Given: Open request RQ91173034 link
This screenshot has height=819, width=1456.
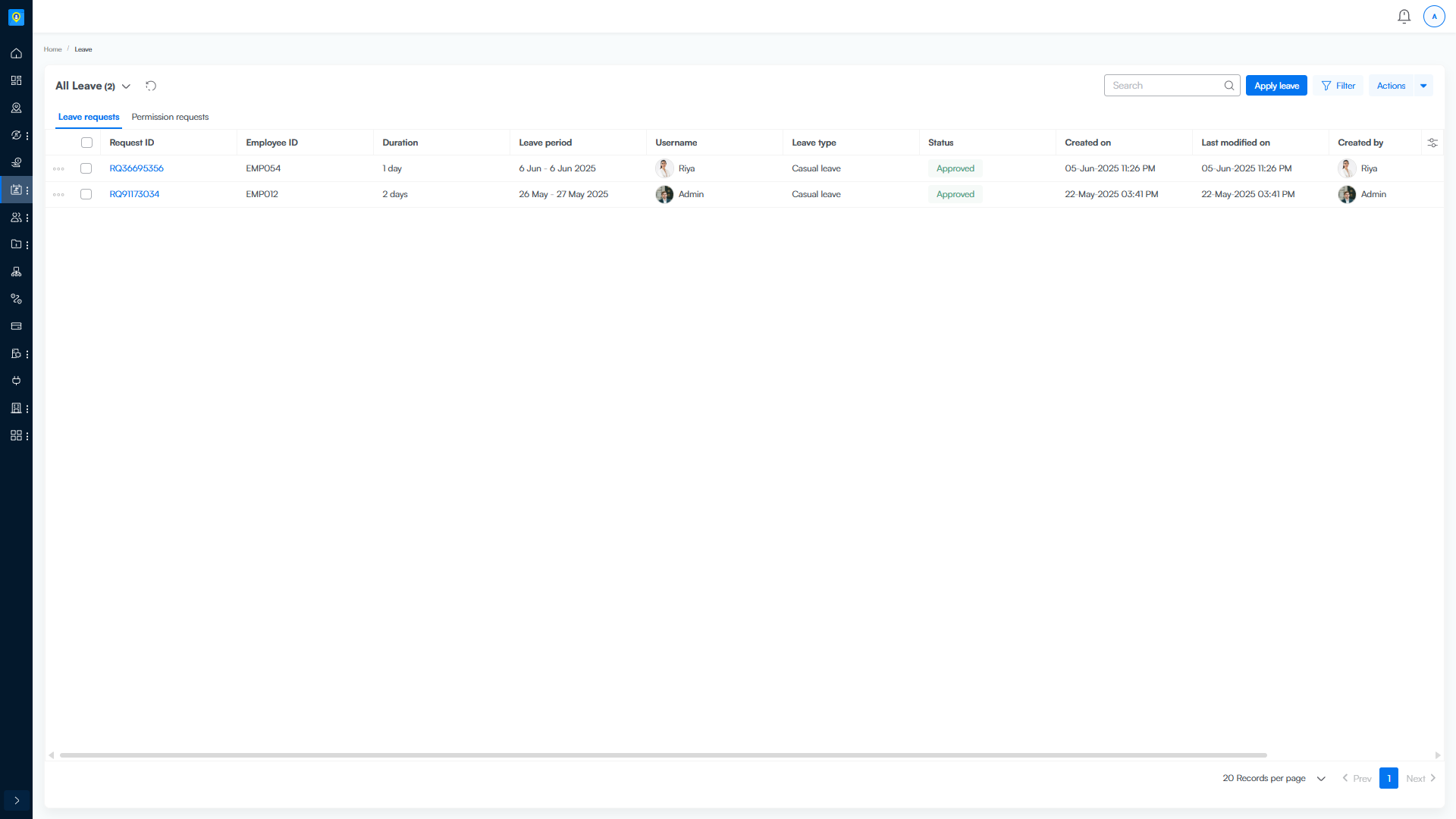Looking at the screenshot, I should pyautogui.click(x=134, y=194).
